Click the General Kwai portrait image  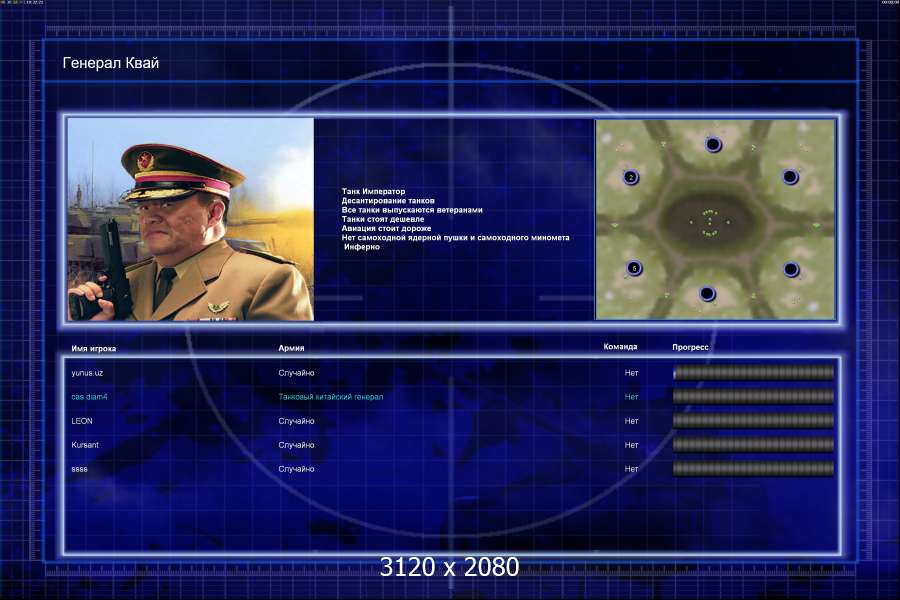coord(191,219)
